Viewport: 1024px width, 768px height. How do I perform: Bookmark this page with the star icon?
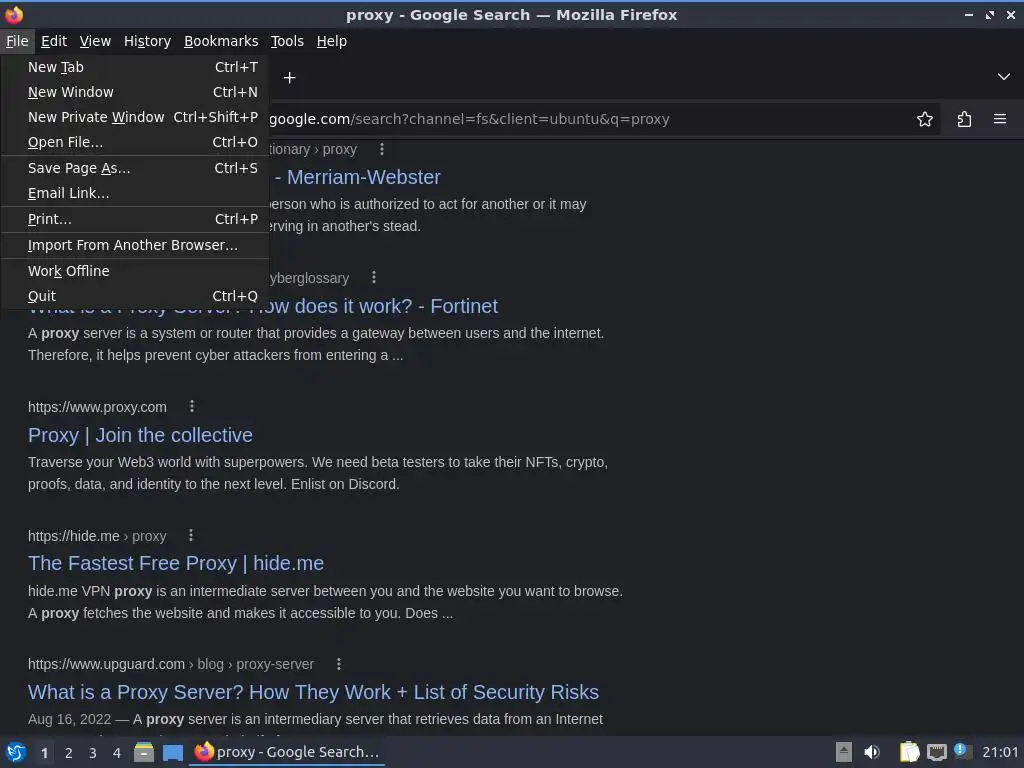924,119
